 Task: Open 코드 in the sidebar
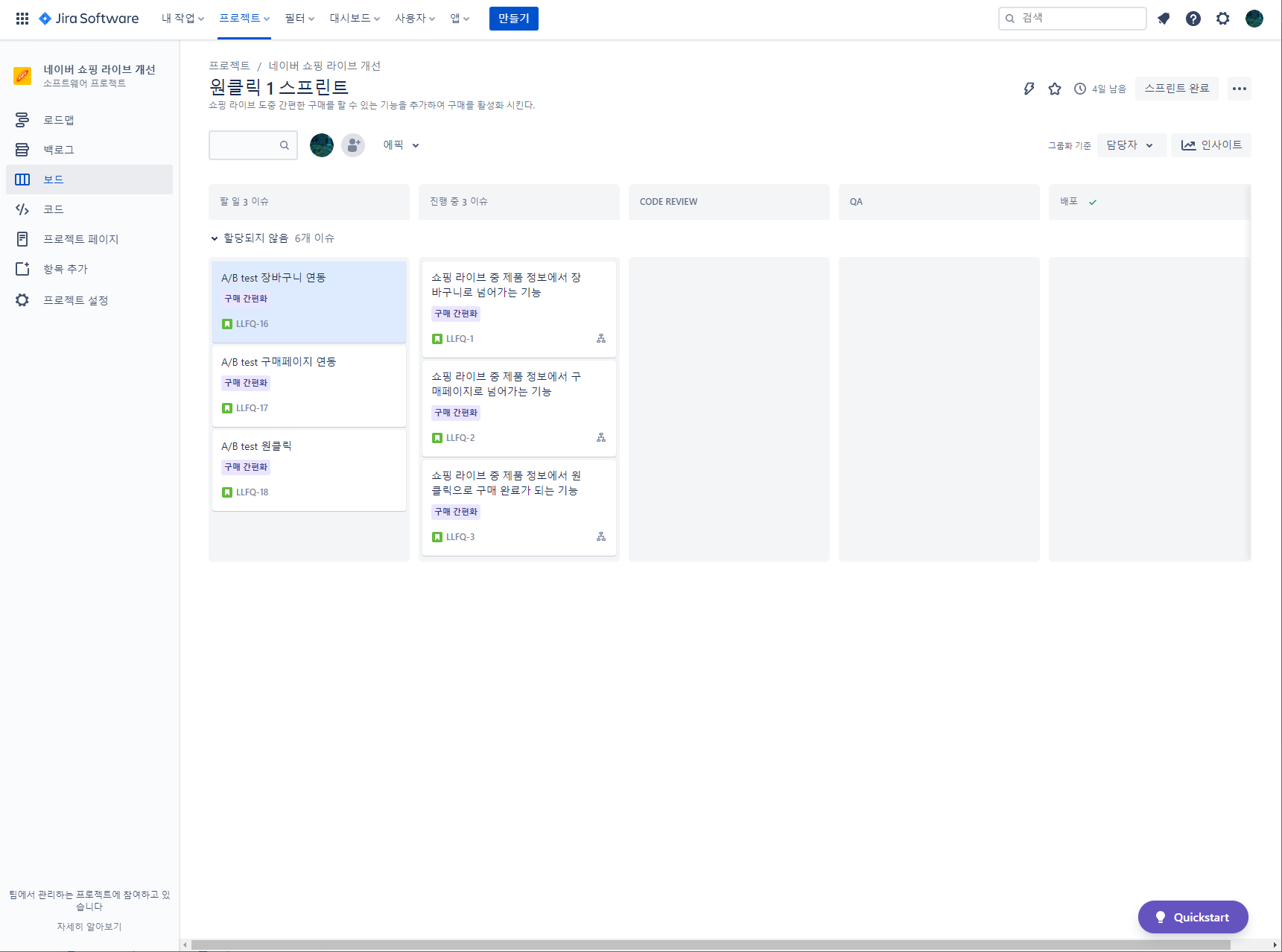89,209
